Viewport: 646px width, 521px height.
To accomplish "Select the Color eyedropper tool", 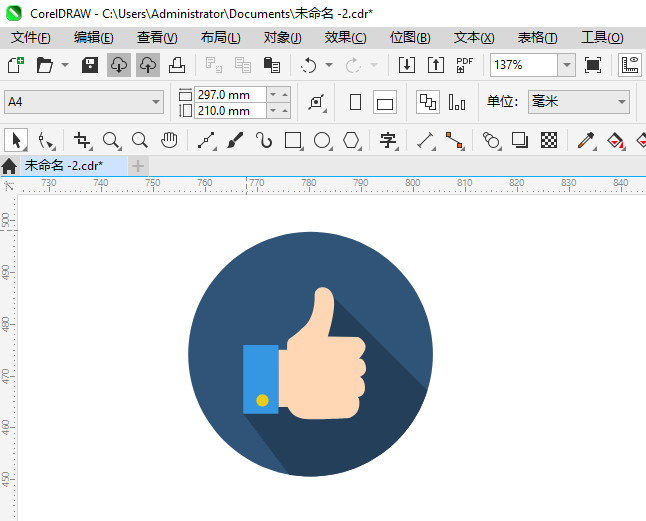I will (587, 140).
